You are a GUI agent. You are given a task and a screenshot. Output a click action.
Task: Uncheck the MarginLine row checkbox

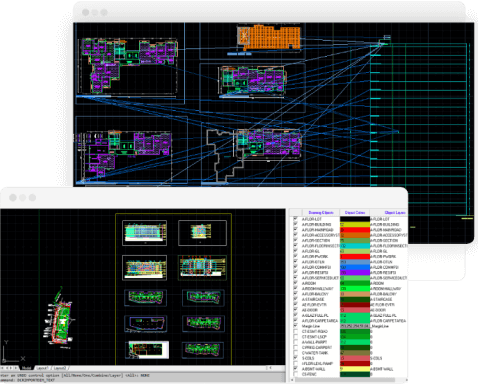coord(295,326)
